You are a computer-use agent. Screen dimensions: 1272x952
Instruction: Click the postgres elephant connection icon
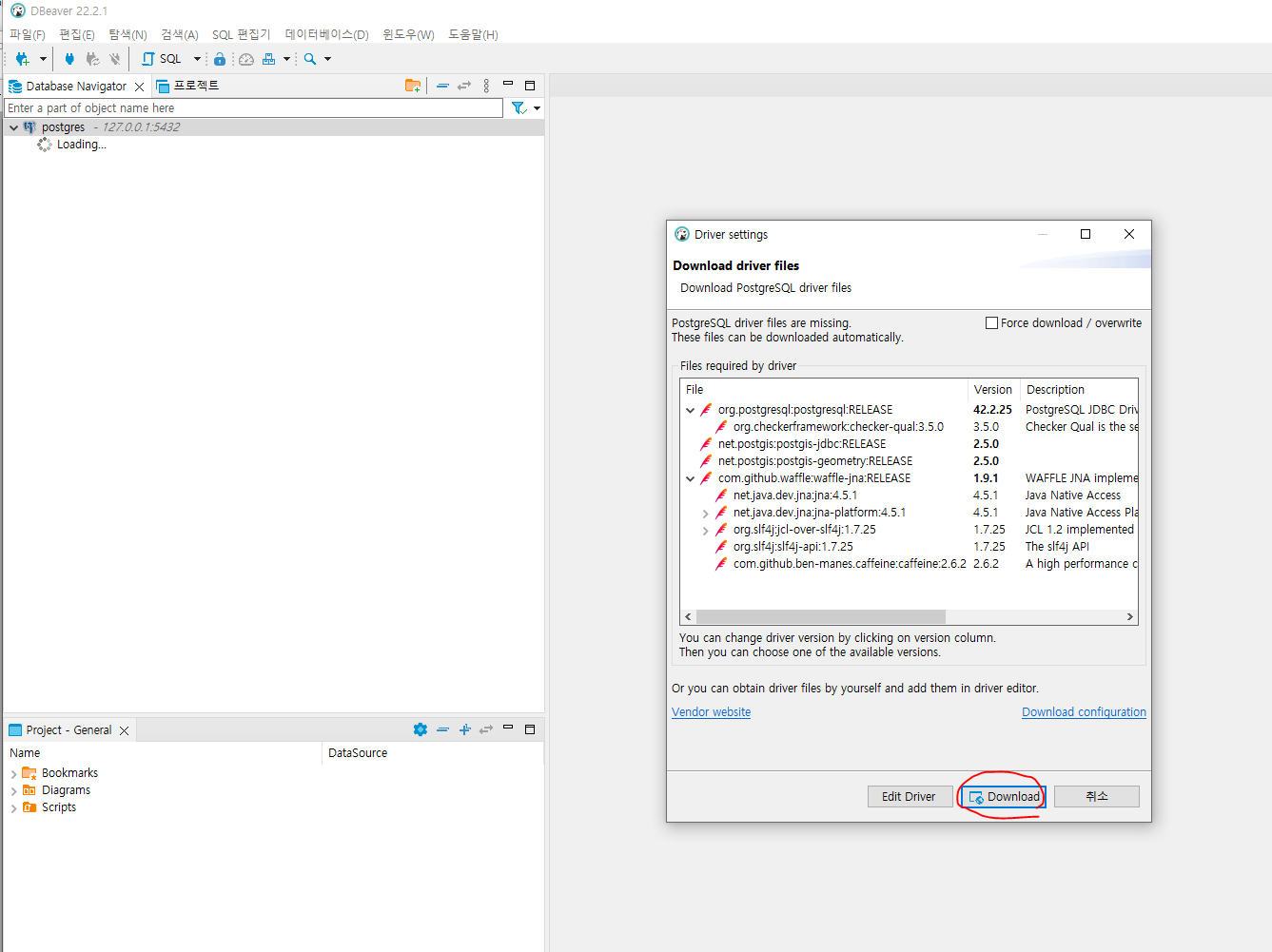pos(29,126)
